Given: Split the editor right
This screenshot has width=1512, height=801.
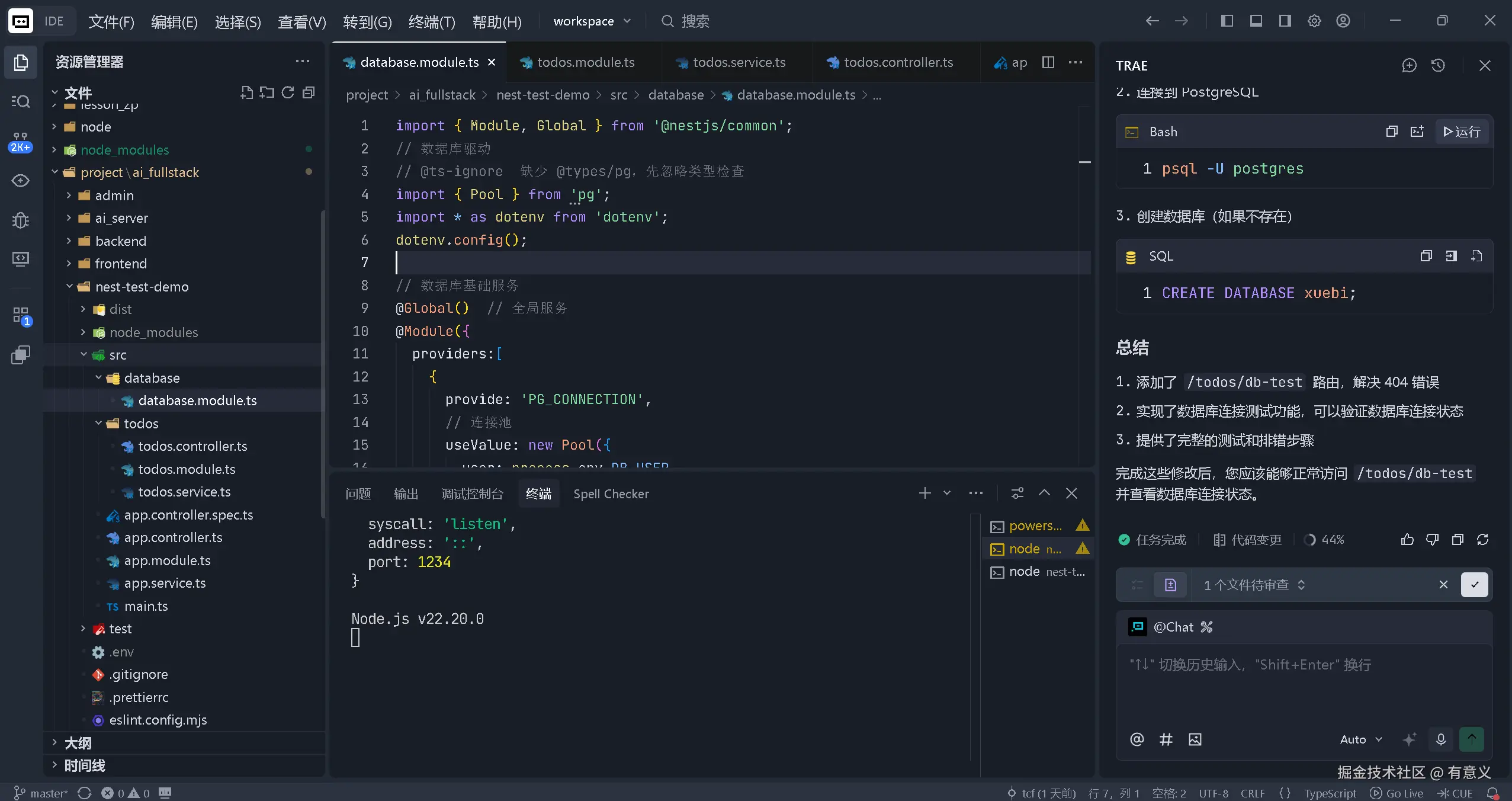Looking at the screenshot, I should [1048, 62].
